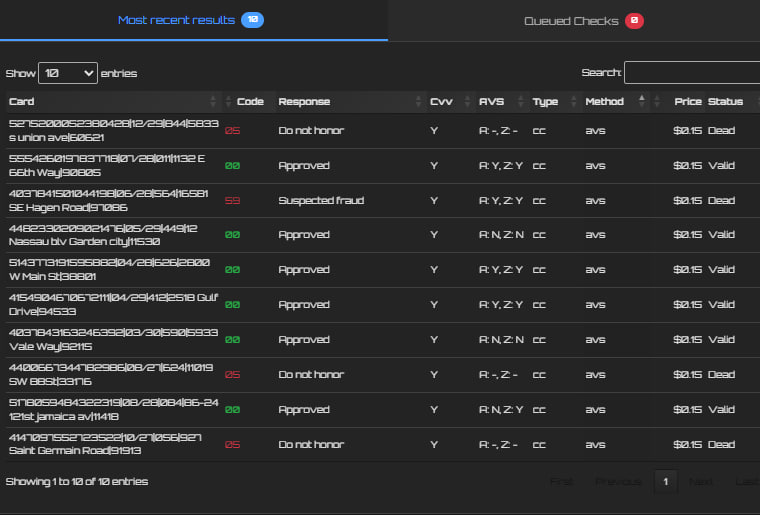Click the sort arrows beside Price
Screen dimensions: 760x515
tap(657, 101)
